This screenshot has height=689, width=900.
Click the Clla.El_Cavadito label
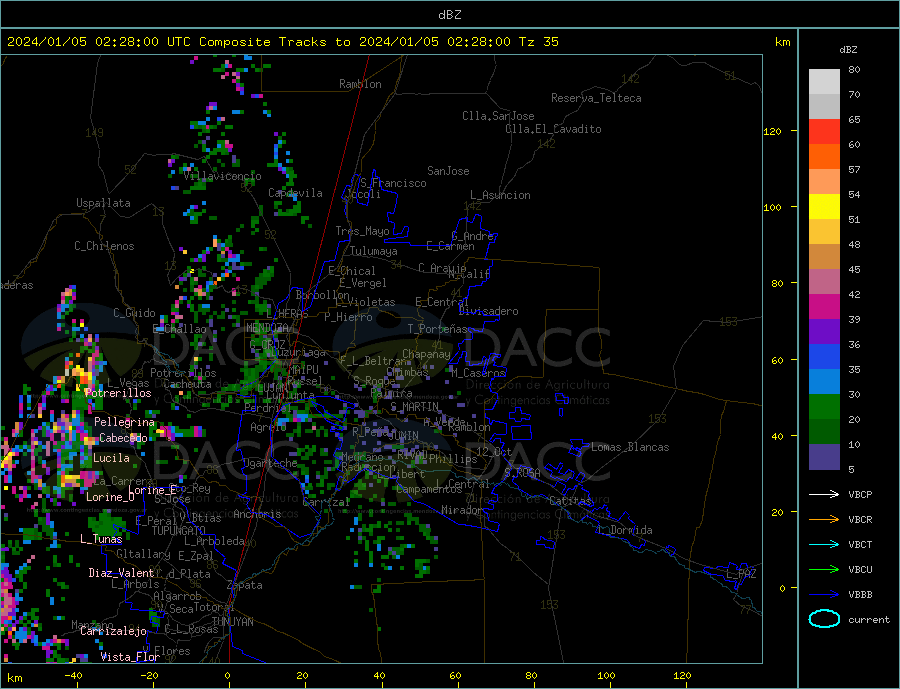tap(553, 129)
